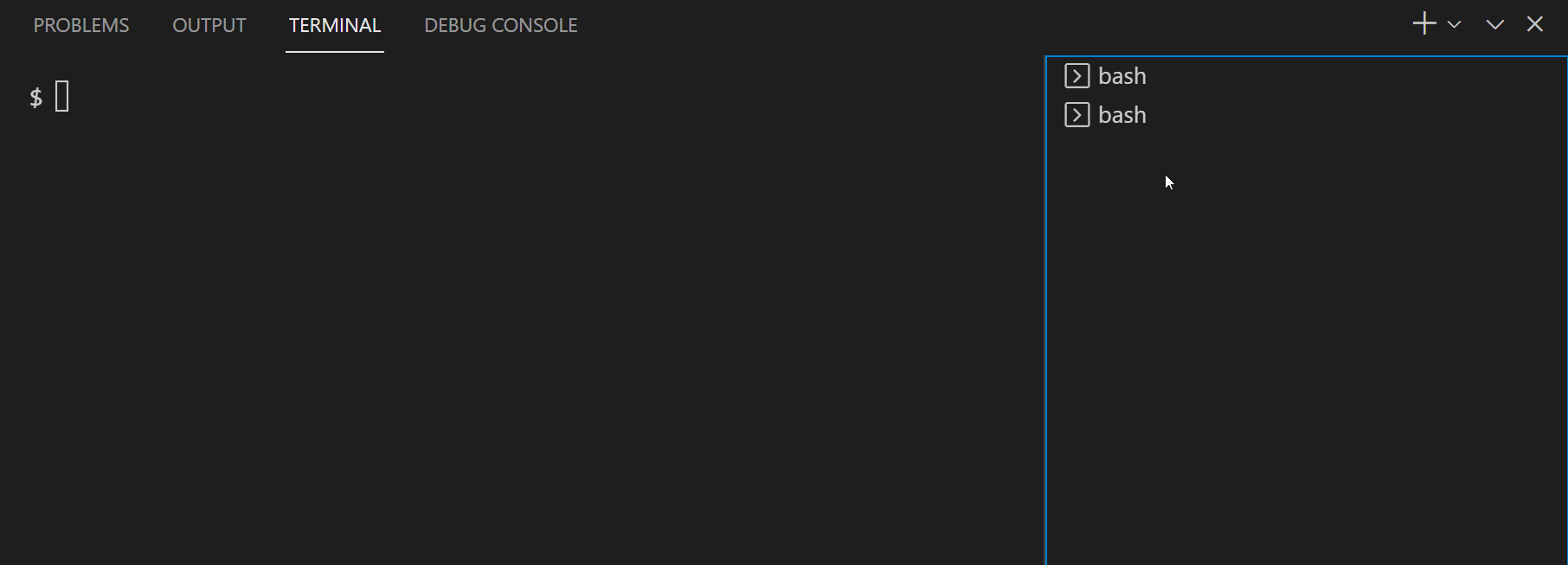Close the terminal panel with the X icon
1568x565 pixels.
click(1535, 24)
